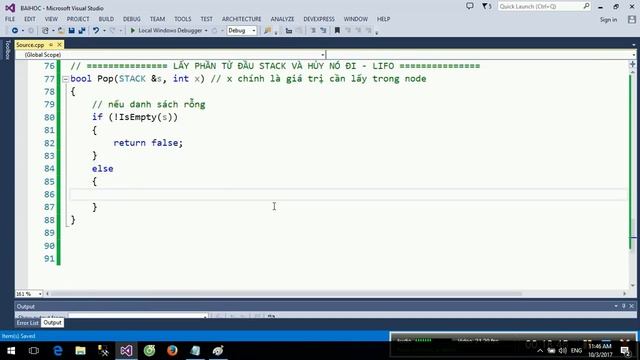Image resolution: width=640 pixels, height=360 pixels.
Task: Click the Quick Launch magnifier icon
Action: click(x=586, y=6)
